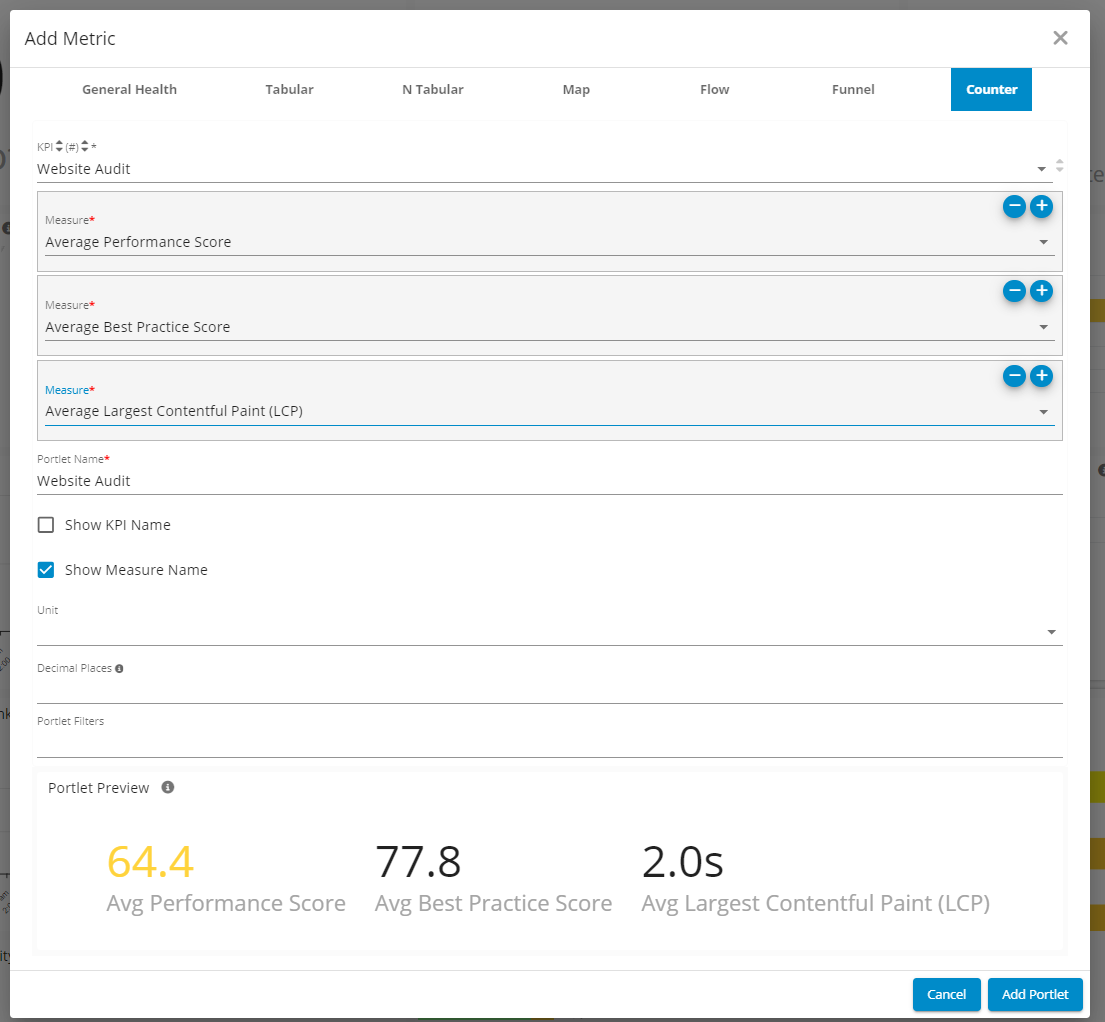The height and width of the screenshot is (1022, 1105).
Task: Add a measure below Average Performance Score
Action: [x=1041, y=206]
